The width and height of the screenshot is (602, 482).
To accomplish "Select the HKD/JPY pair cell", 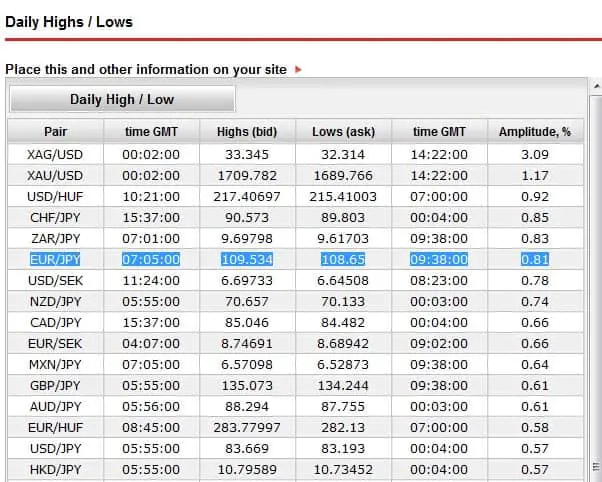I will (55, 469).
